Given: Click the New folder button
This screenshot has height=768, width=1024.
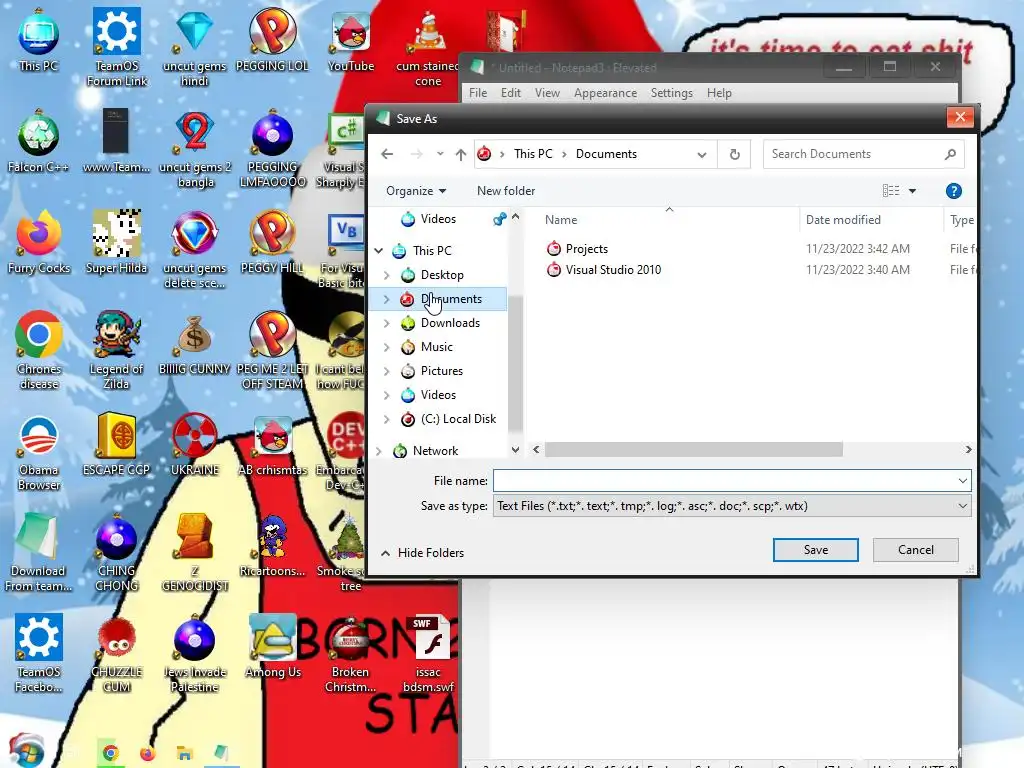Looking at the screenshot, I should click(506, 191).
